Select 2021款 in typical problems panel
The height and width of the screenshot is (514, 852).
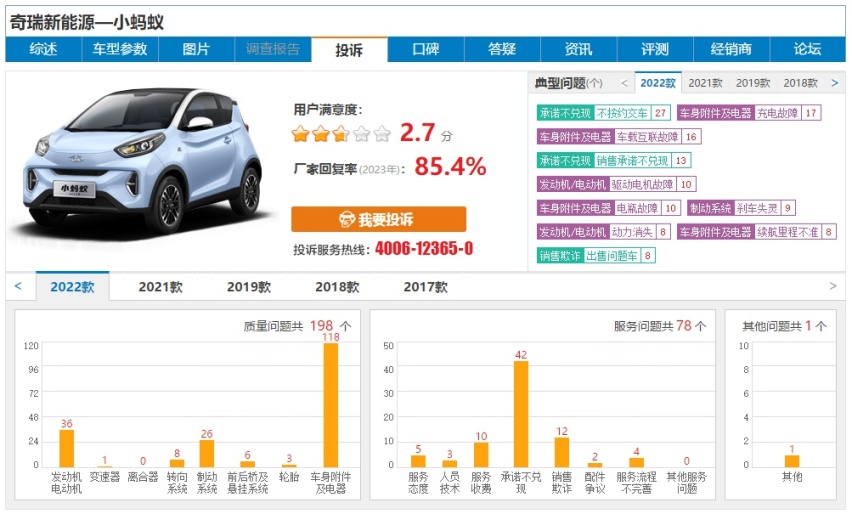(x=705, y=83)
